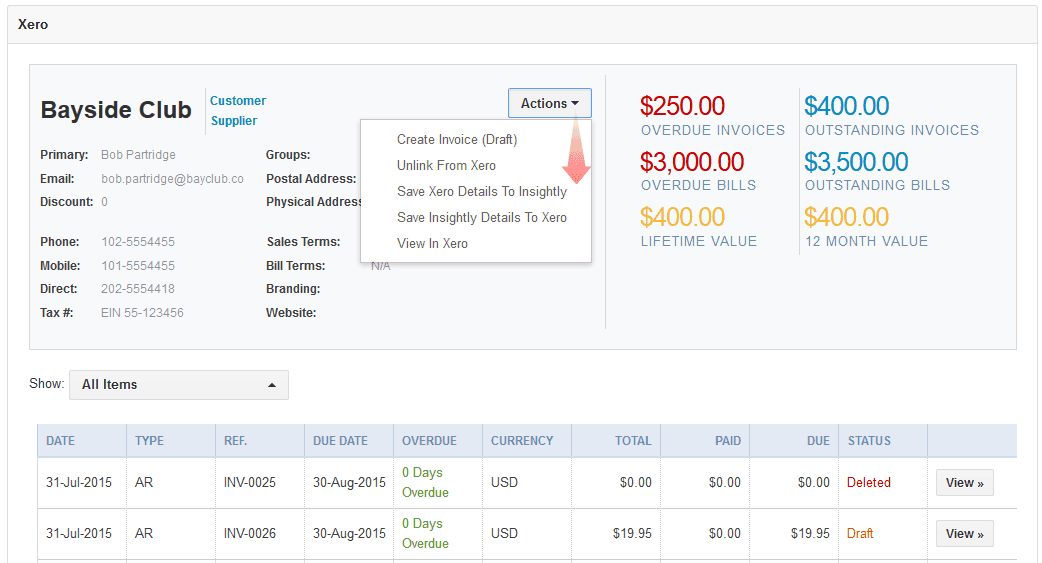View the INV-0026 invoice row
1042x563 pixels.
tap(964, 534)
